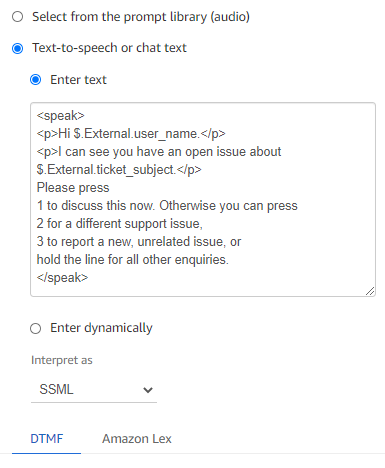Click the $.External.user_name line in text box

pos(131,134)
